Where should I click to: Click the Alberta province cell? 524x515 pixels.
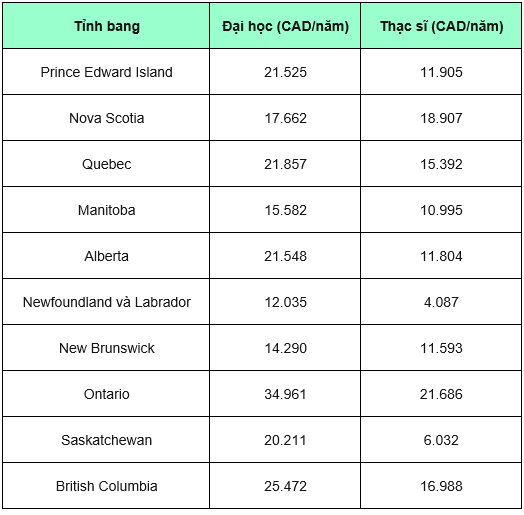[106, 256]
